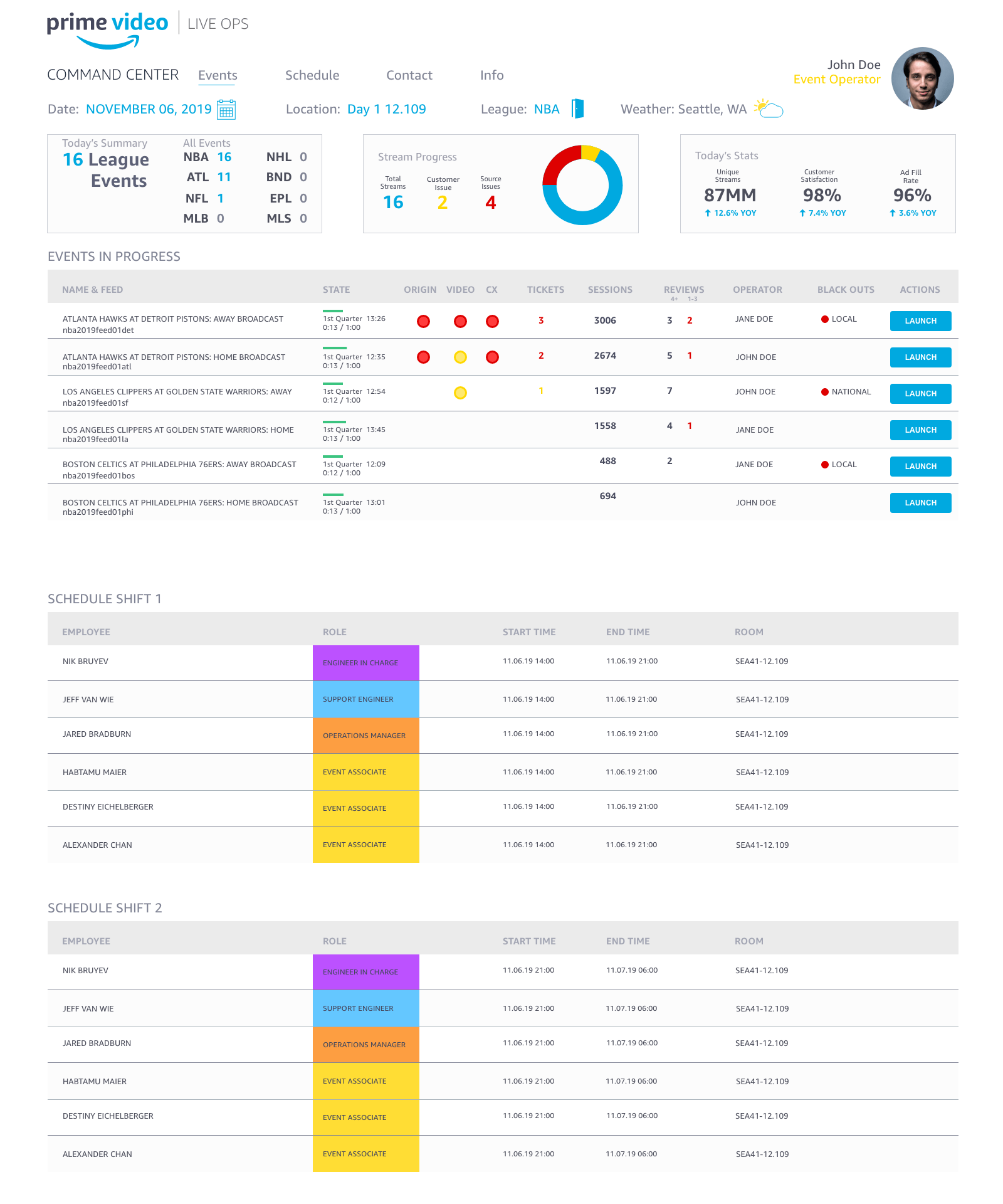The width and height of the screenshot is (1003, 1204).
Task: Select the November 06, 2019 date value
Action: click(x=149, y=109)
